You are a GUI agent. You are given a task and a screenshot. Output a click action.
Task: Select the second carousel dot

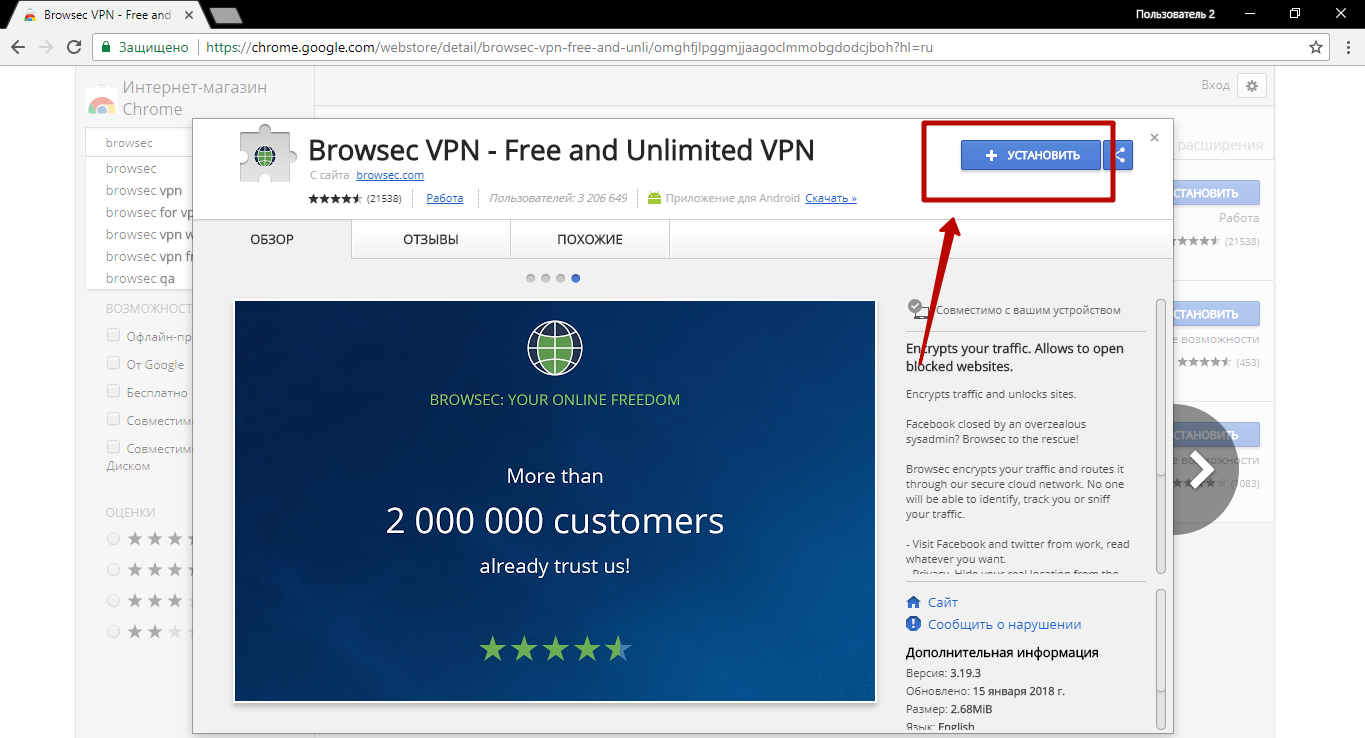[546, 278]
